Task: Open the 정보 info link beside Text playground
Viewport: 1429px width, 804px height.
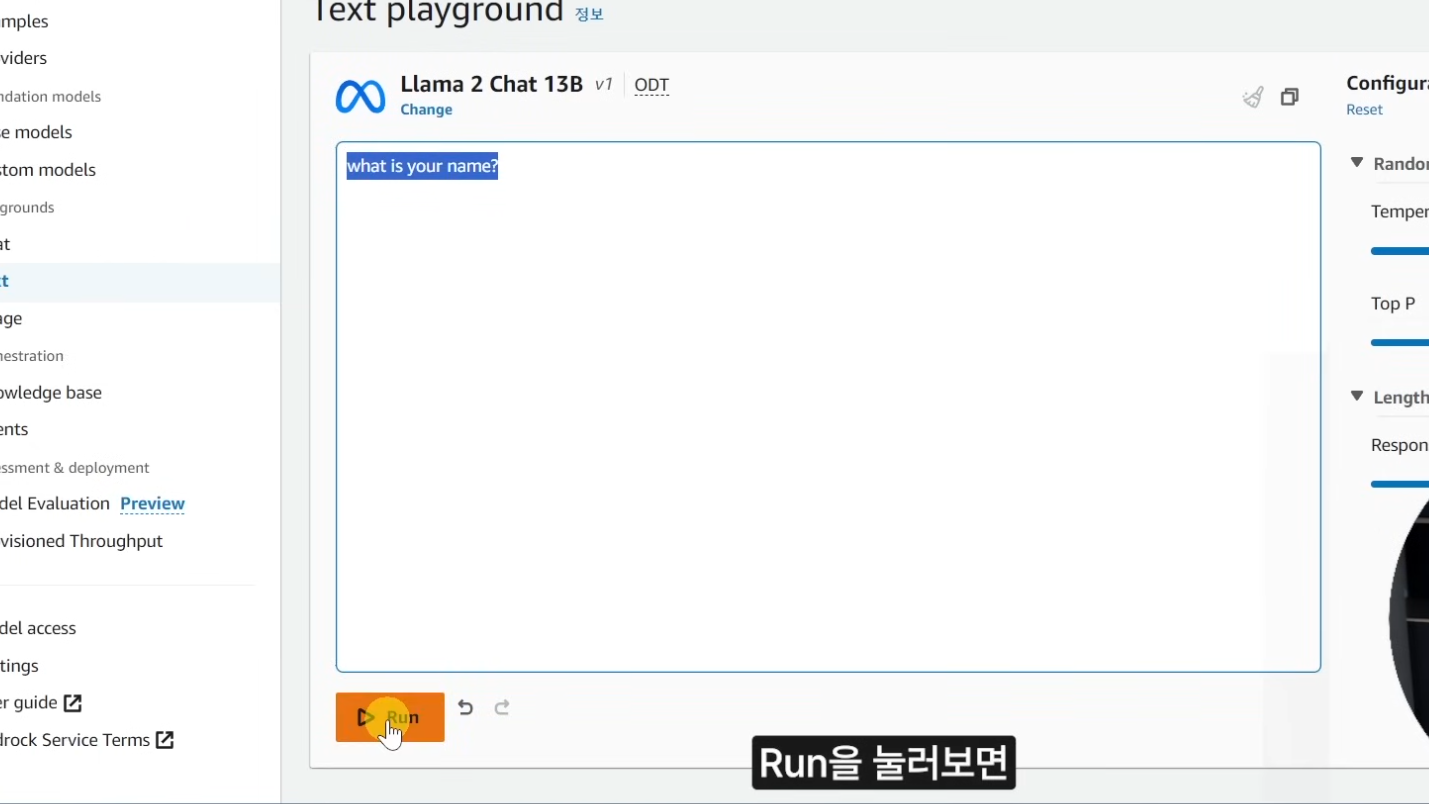Action: (x=589, y=14)
